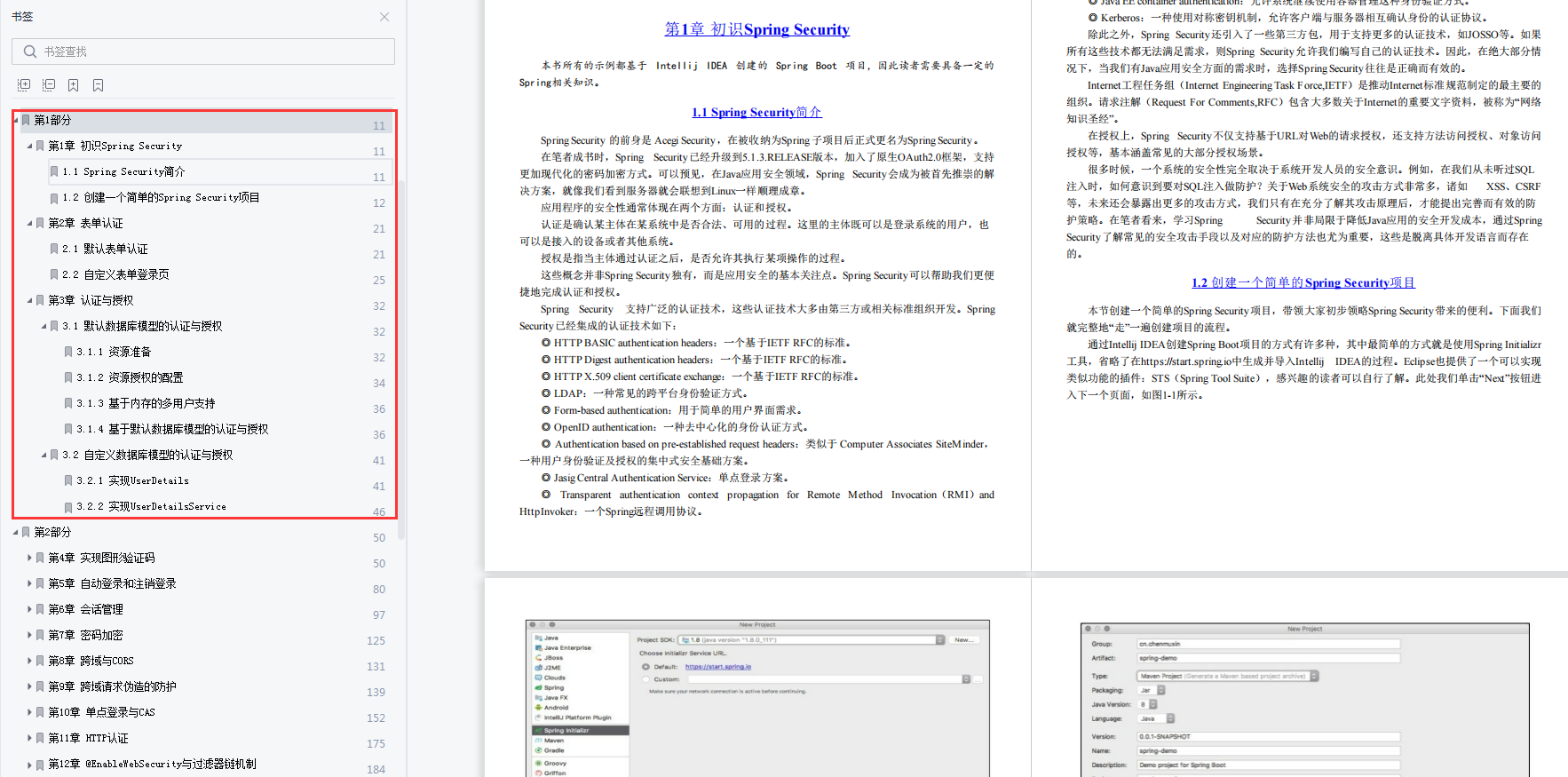Click the right New Project settings screenshot
Screen dimensions: 1568x777
pos(1305,700)
